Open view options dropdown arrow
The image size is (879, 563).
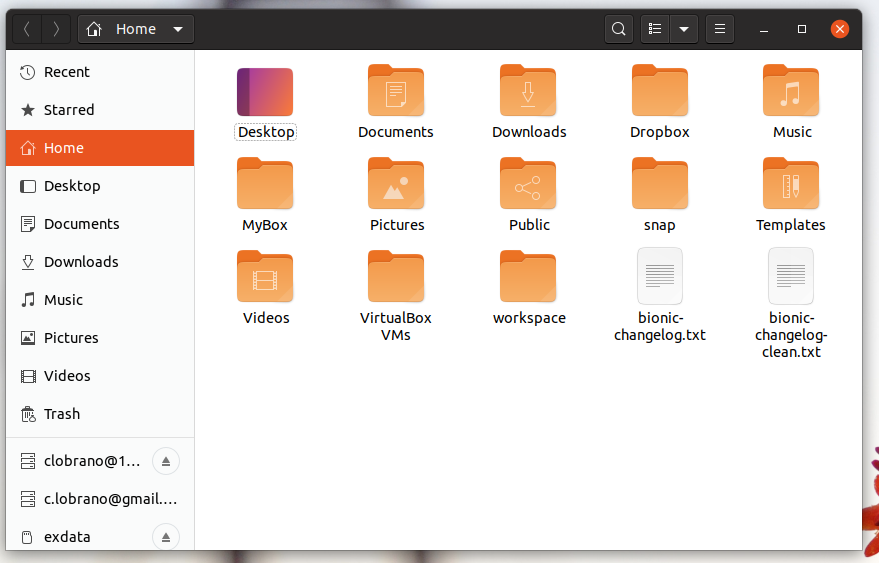[x=684, y=29]
